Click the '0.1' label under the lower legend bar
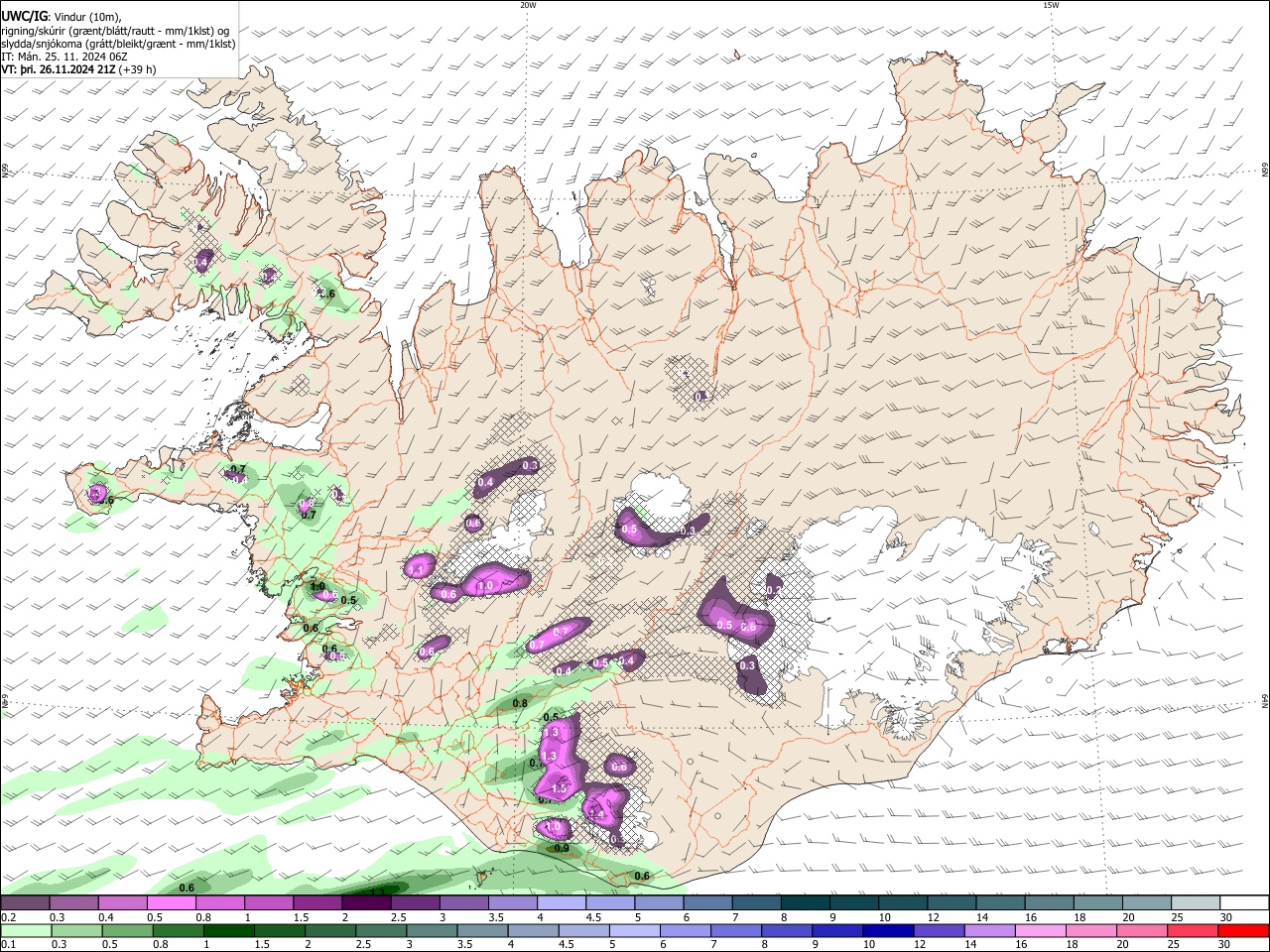This screenshot has width=1270, height=952. (6, 945)
